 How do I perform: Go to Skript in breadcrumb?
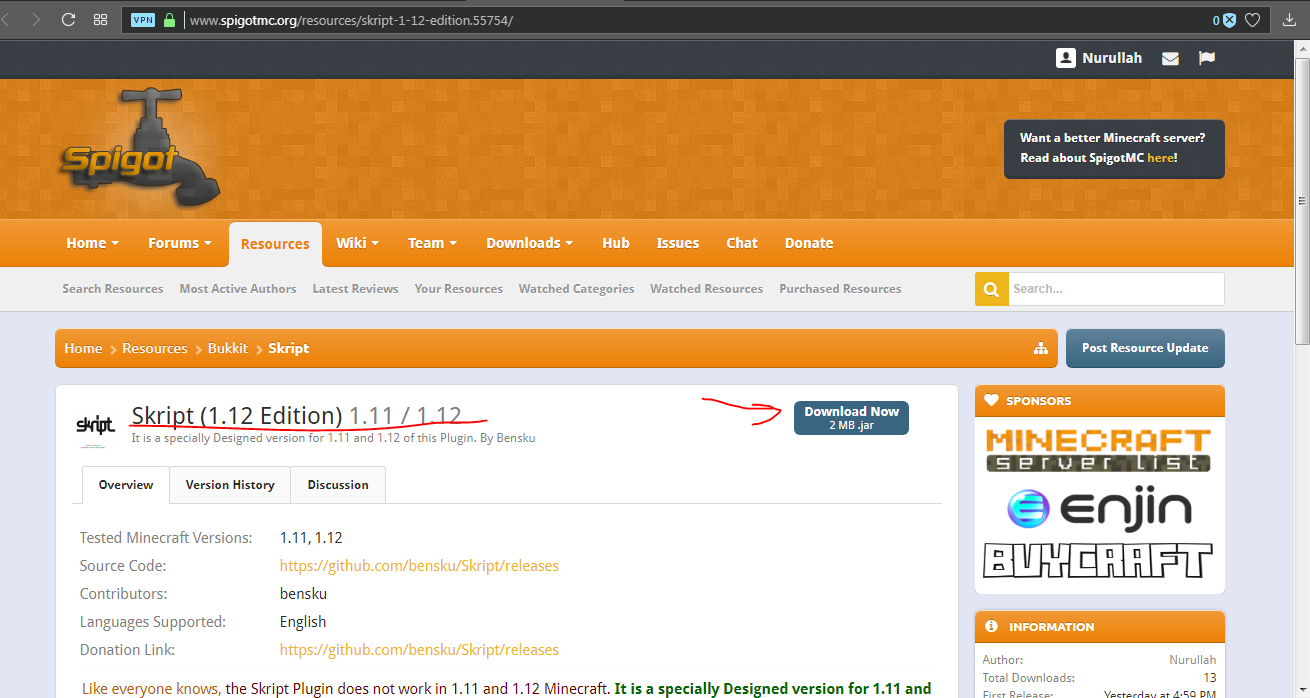[289, 348]
